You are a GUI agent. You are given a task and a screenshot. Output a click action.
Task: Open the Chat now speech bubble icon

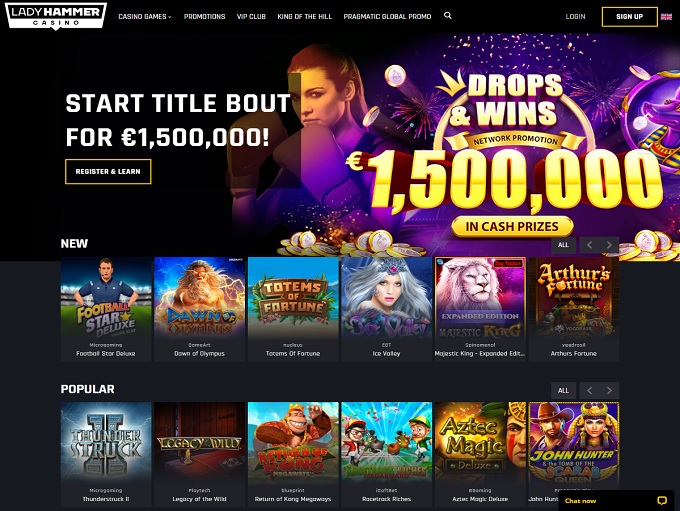662,501
